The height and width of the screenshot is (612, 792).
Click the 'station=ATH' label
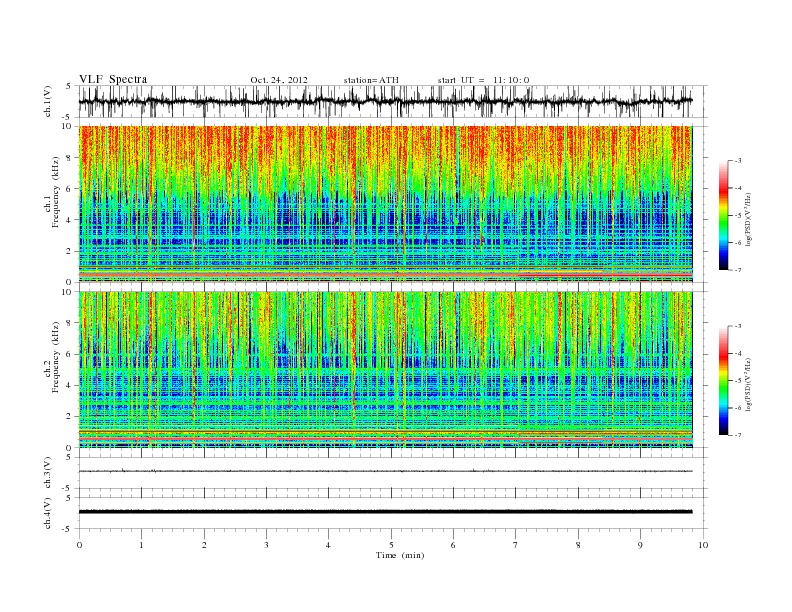point(371,80)
